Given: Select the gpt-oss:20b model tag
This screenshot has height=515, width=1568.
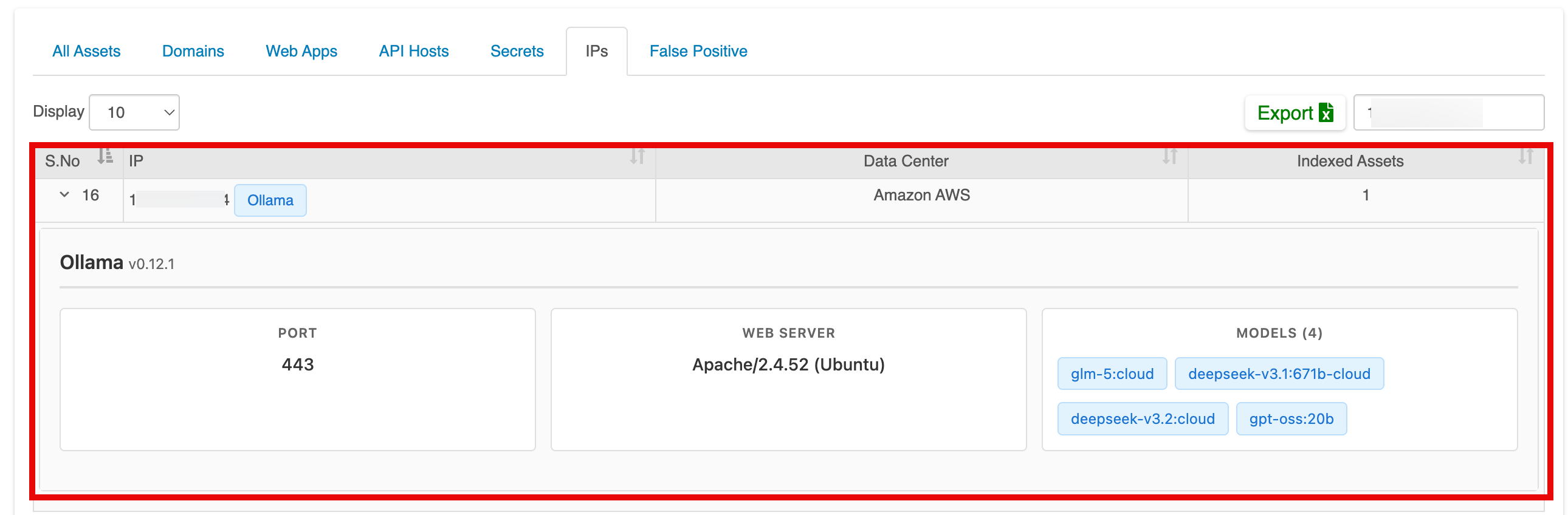Looking at the screenshot, I should [1291, 418].
